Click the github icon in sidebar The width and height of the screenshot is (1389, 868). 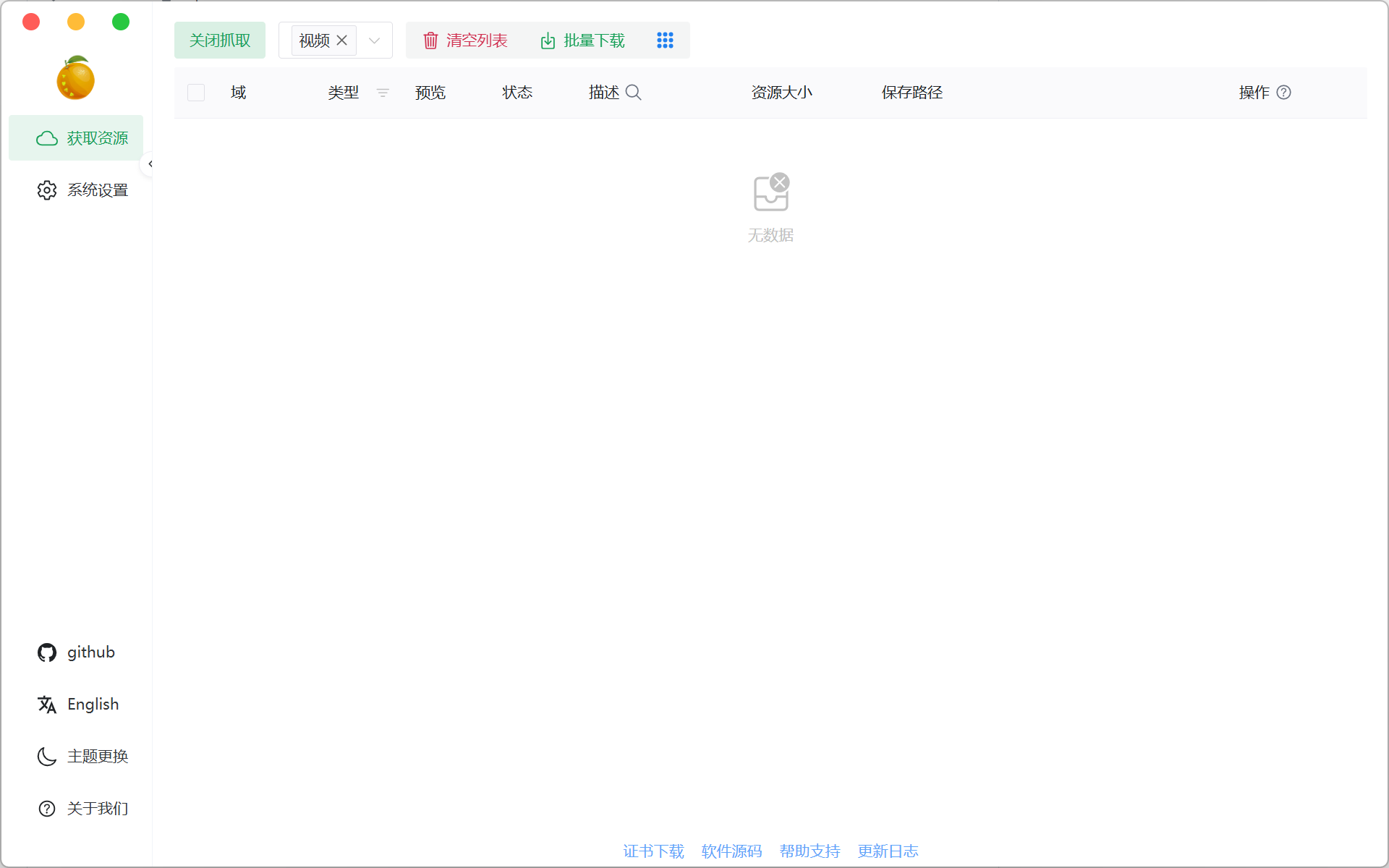(46, 652)
